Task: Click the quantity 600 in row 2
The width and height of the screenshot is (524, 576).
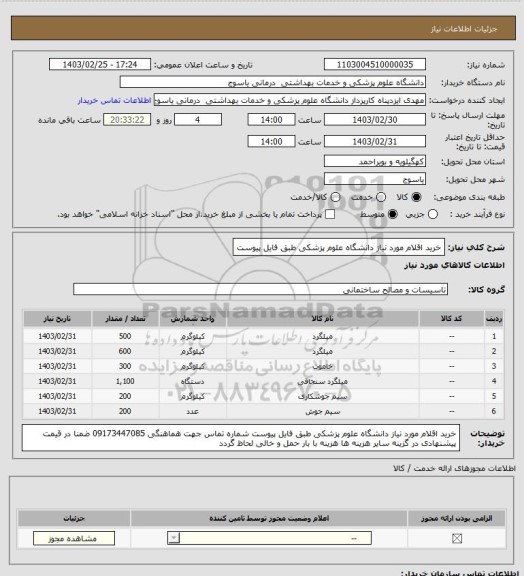Action: click(125, 351)
